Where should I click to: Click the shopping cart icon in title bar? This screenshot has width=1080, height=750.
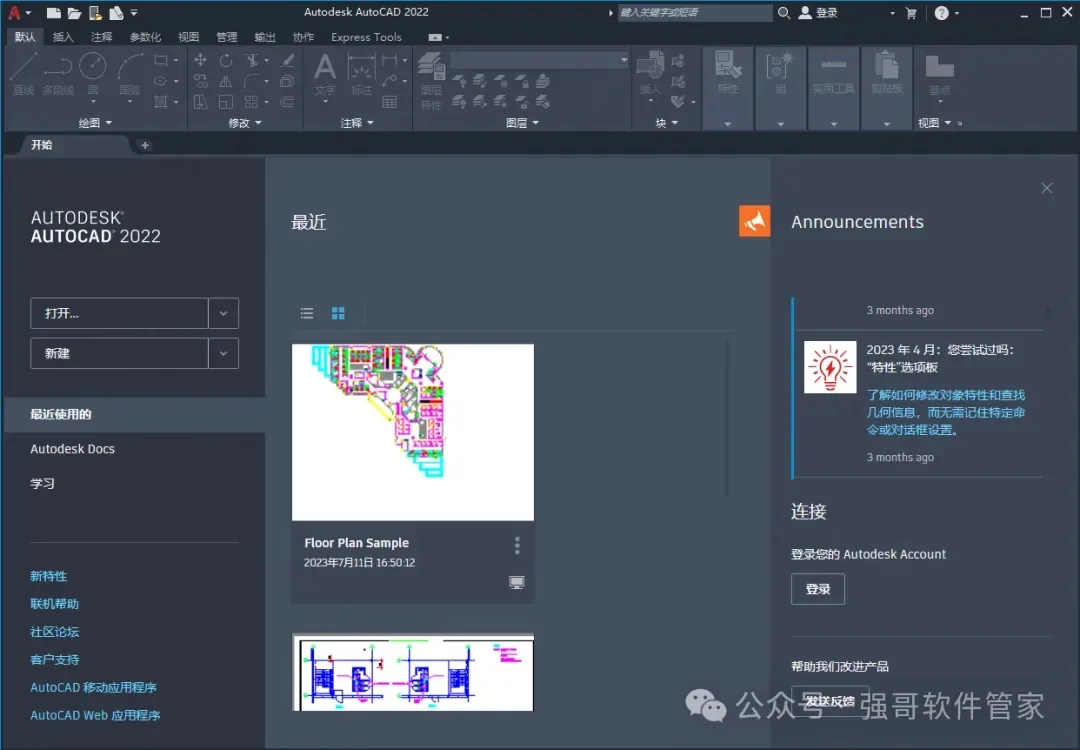pos(911,13)
